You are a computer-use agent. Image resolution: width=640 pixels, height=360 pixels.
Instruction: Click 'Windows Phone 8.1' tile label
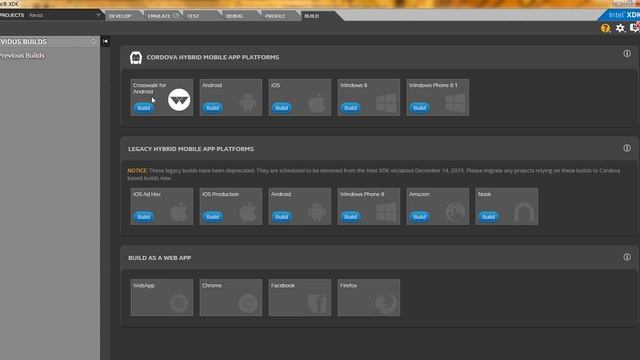(433, 85)
